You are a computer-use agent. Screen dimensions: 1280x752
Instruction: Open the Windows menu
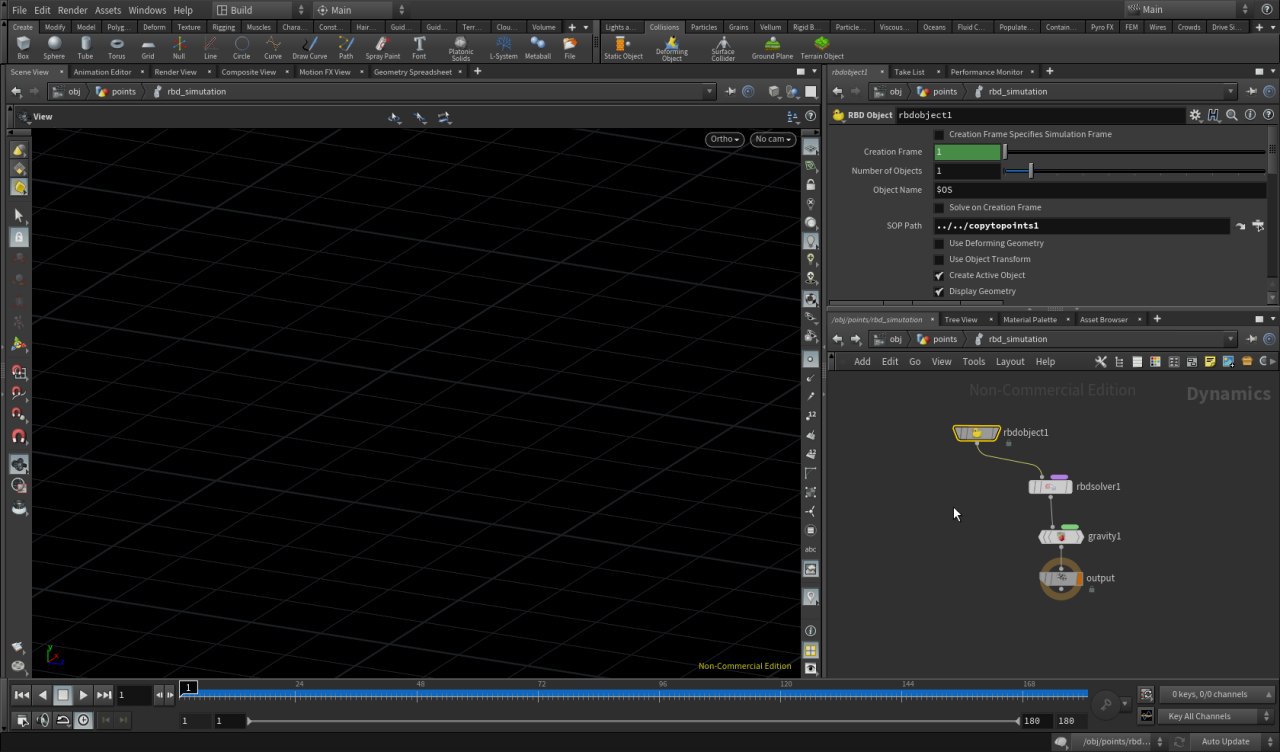147,10
